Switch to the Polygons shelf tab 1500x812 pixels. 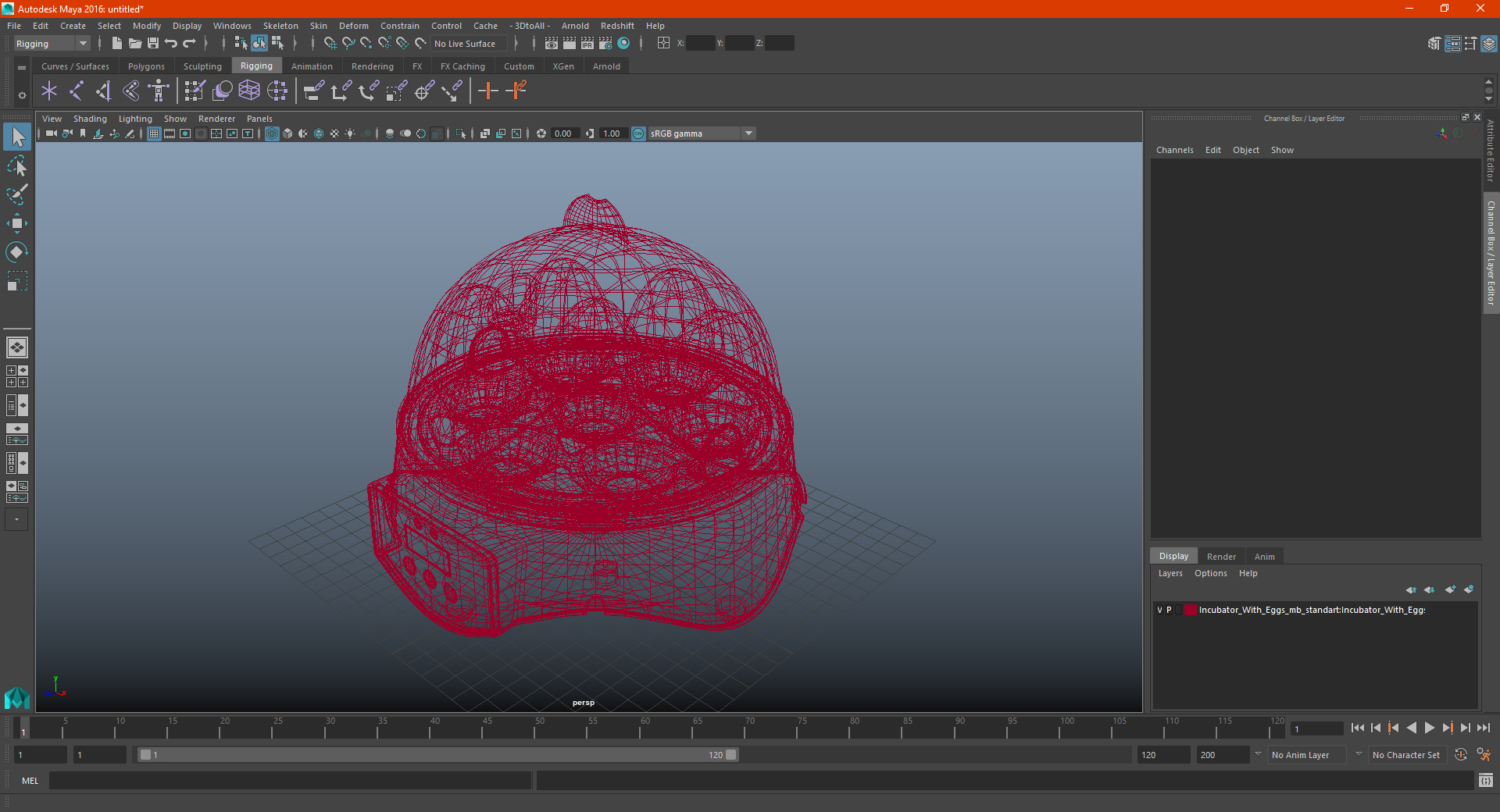point(146,66)
